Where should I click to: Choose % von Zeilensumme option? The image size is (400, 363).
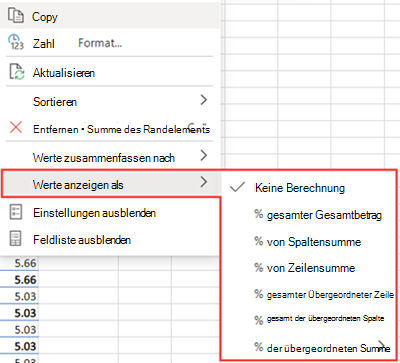click(x=309, y=268)
